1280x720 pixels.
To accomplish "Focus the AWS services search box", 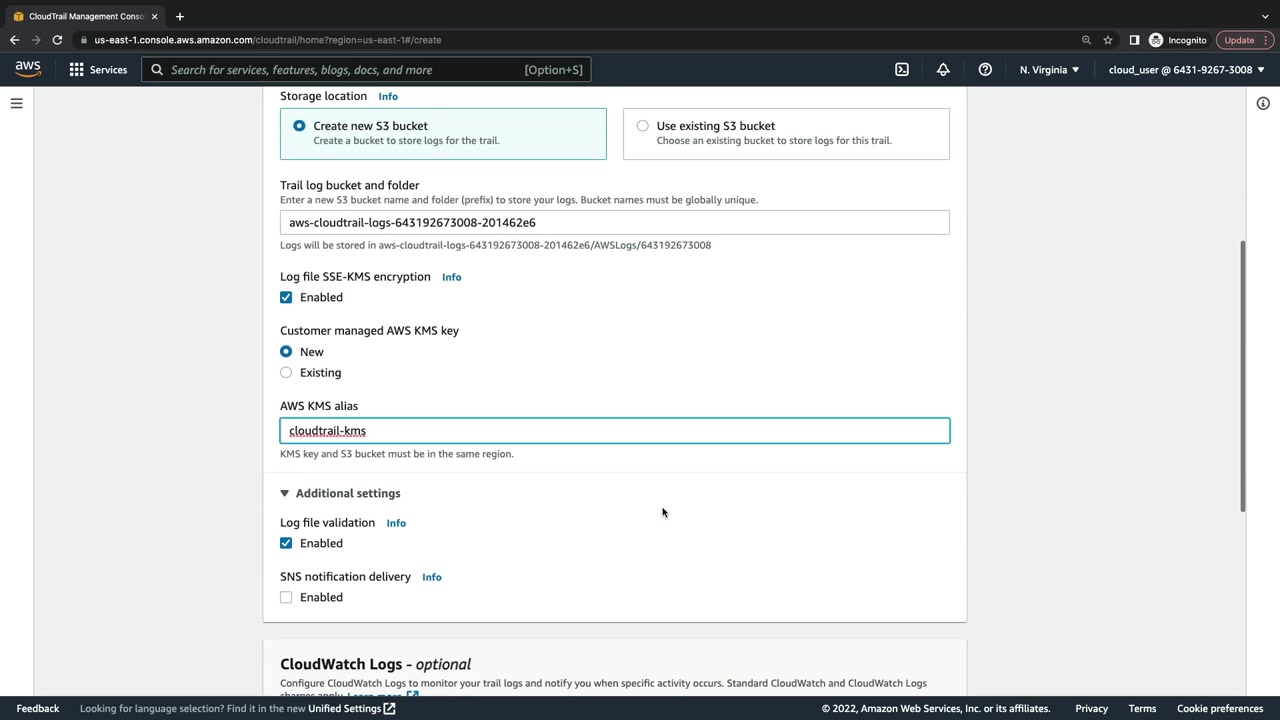I will click(367, 70).
